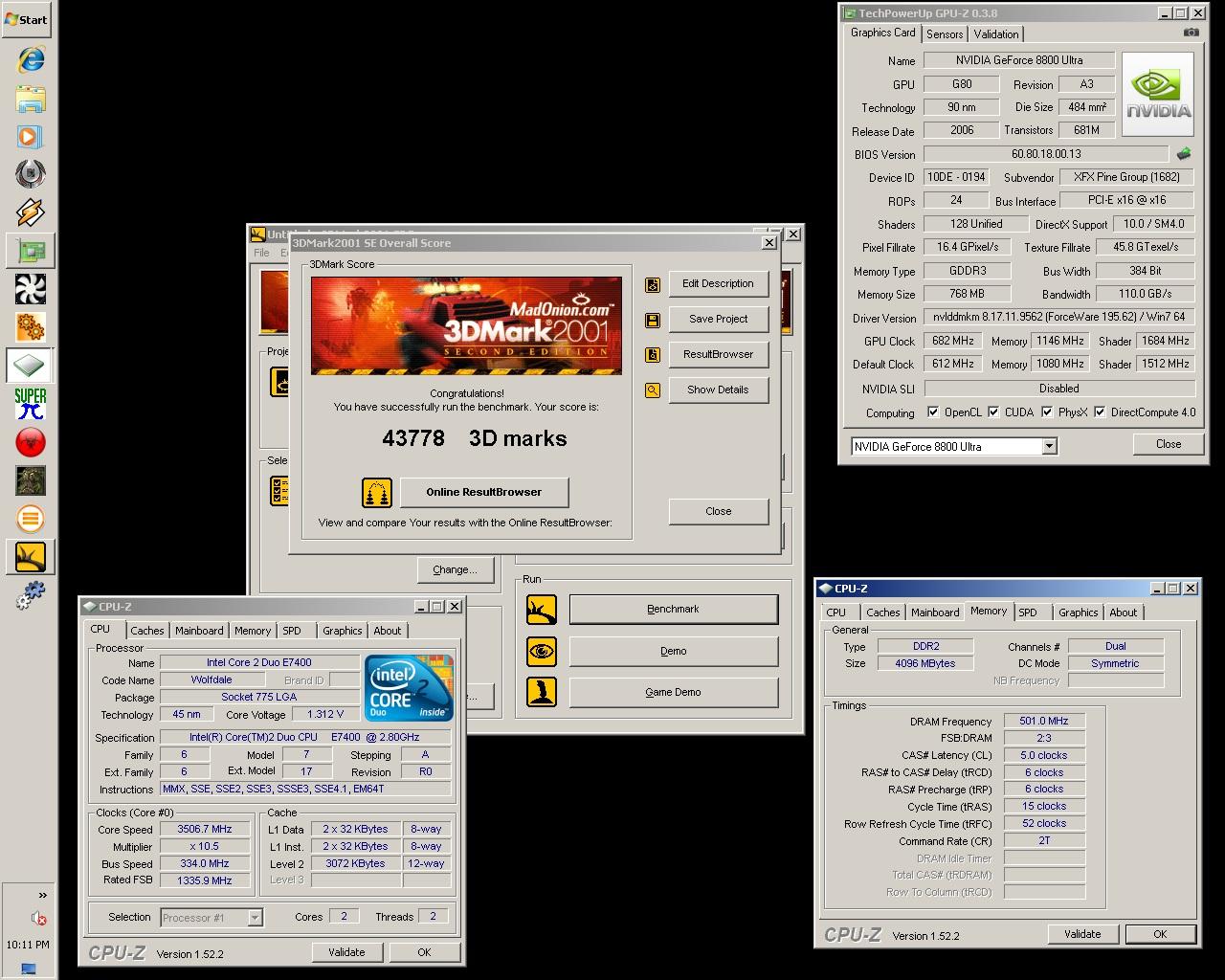
Task: Click Show Details button
Action: (719, 390)
